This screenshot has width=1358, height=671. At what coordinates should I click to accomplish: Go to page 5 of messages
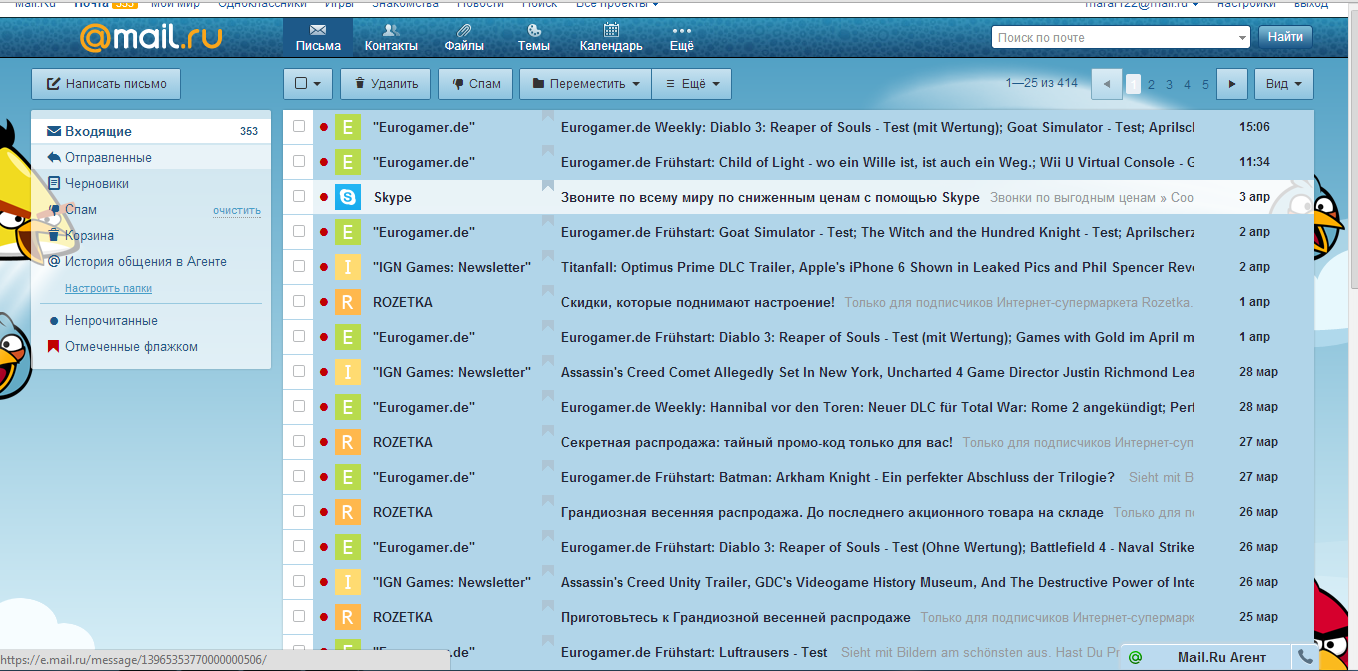(x=1206, y=85)
